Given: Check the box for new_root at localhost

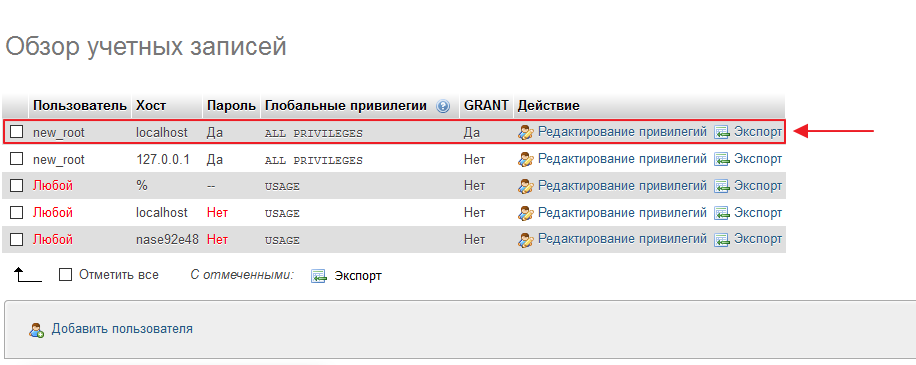Looking at the screenshot, I should (x=17, y=132).
